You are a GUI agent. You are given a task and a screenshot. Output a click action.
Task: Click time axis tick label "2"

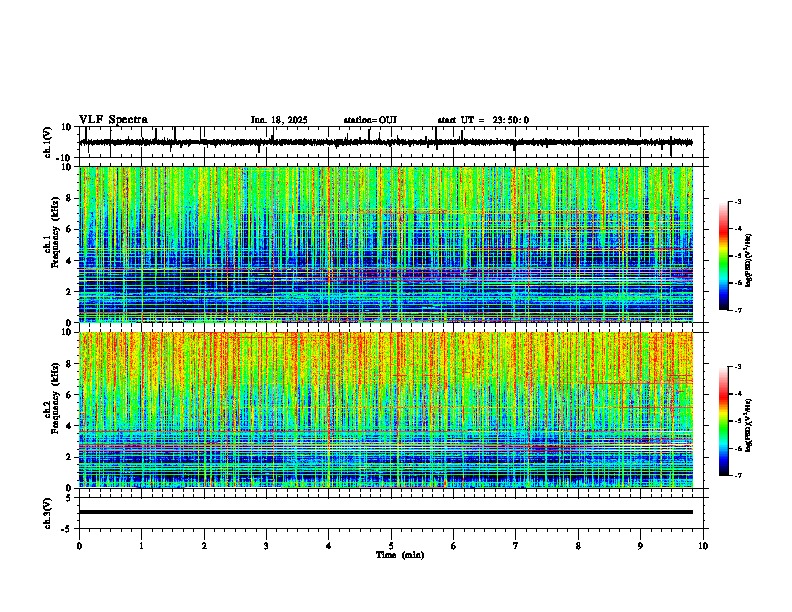tap(204, 546)
